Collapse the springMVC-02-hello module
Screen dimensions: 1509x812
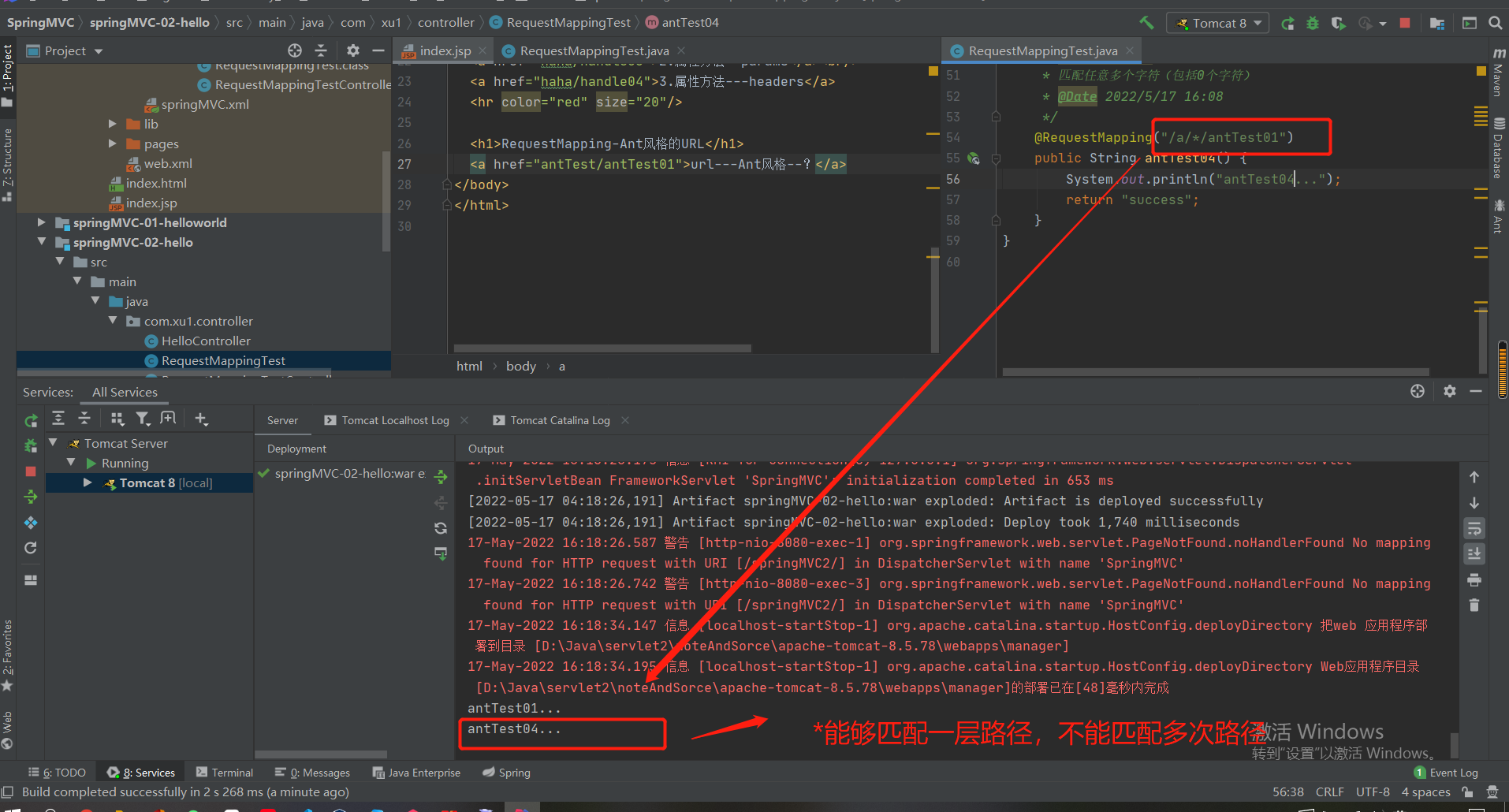pyautogui.click(x=42, y=242)
